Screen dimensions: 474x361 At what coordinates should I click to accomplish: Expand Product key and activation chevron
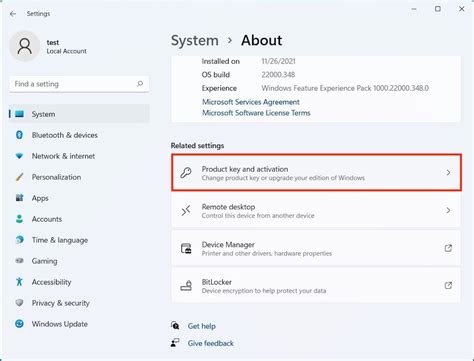tap(448, 173)
